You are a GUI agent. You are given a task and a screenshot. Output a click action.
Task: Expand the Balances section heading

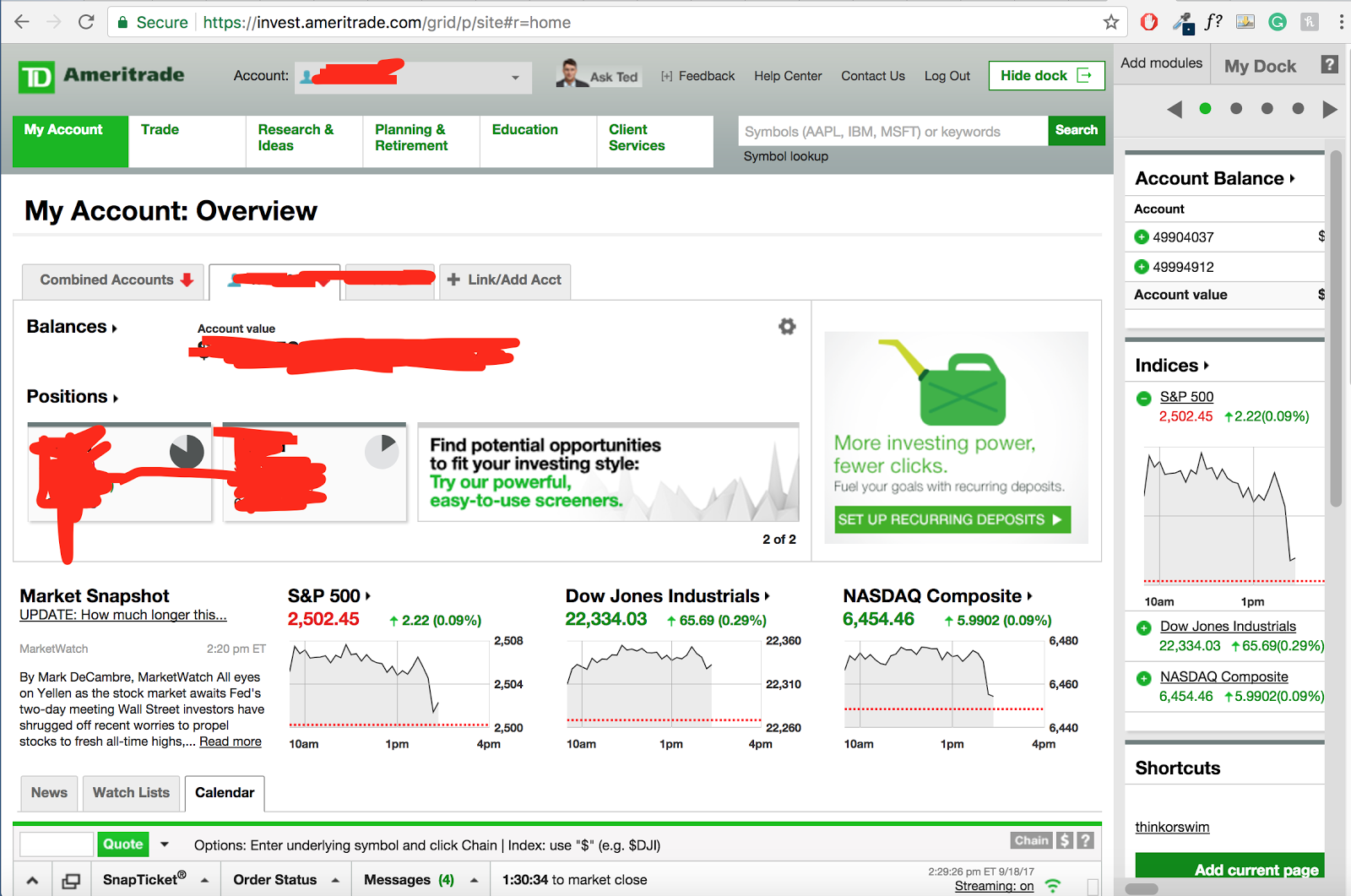(x=72, y=327)
